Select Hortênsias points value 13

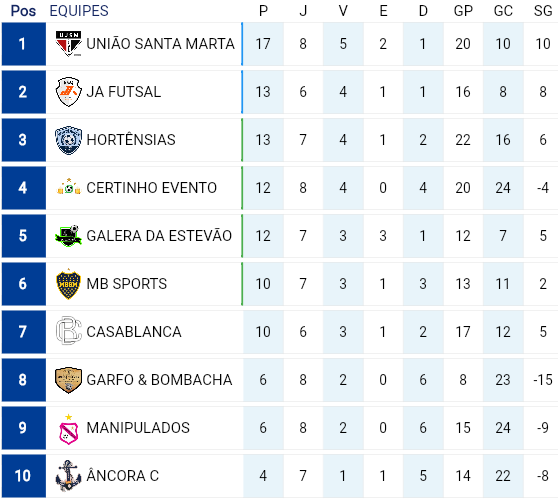[x=263, y=140]
